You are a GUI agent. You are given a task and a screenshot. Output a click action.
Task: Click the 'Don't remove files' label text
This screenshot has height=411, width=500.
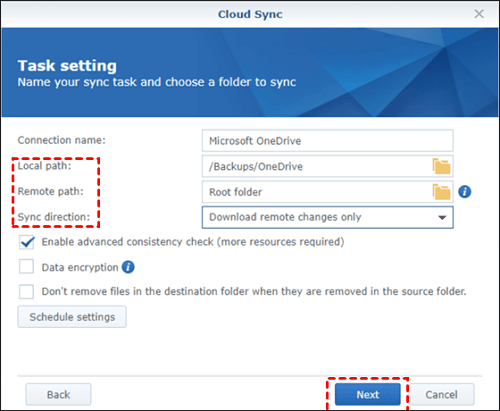(254, 291)
